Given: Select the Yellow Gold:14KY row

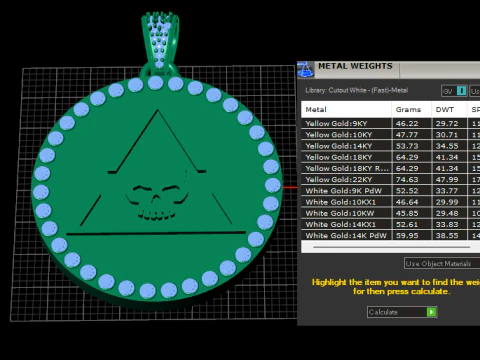Looking at the screenshot, I should click(391, 146).
